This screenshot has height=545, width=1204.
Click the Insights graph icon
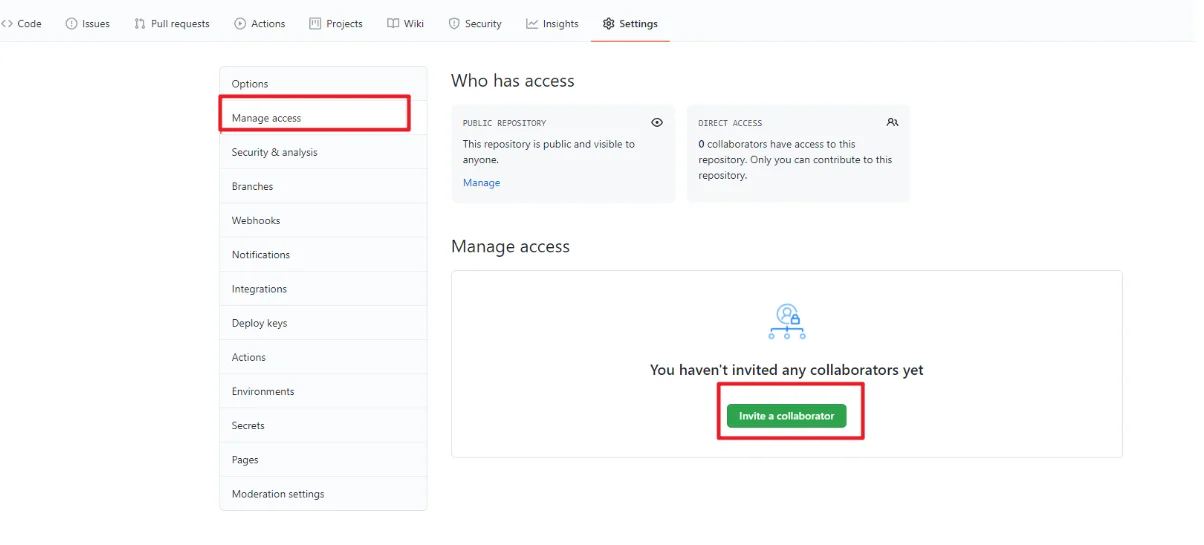[532, 24]
